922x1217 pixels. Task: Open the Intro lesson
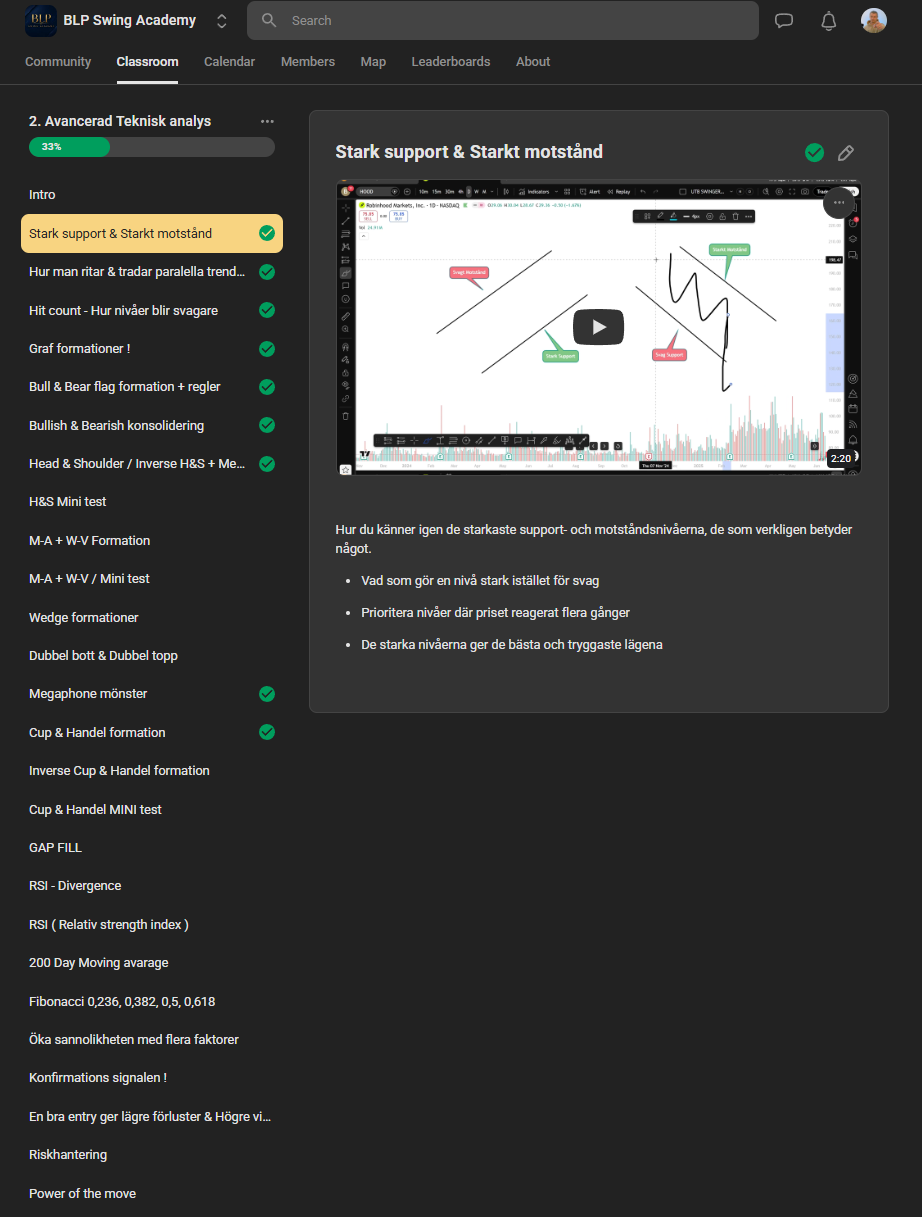click(152, 195)
